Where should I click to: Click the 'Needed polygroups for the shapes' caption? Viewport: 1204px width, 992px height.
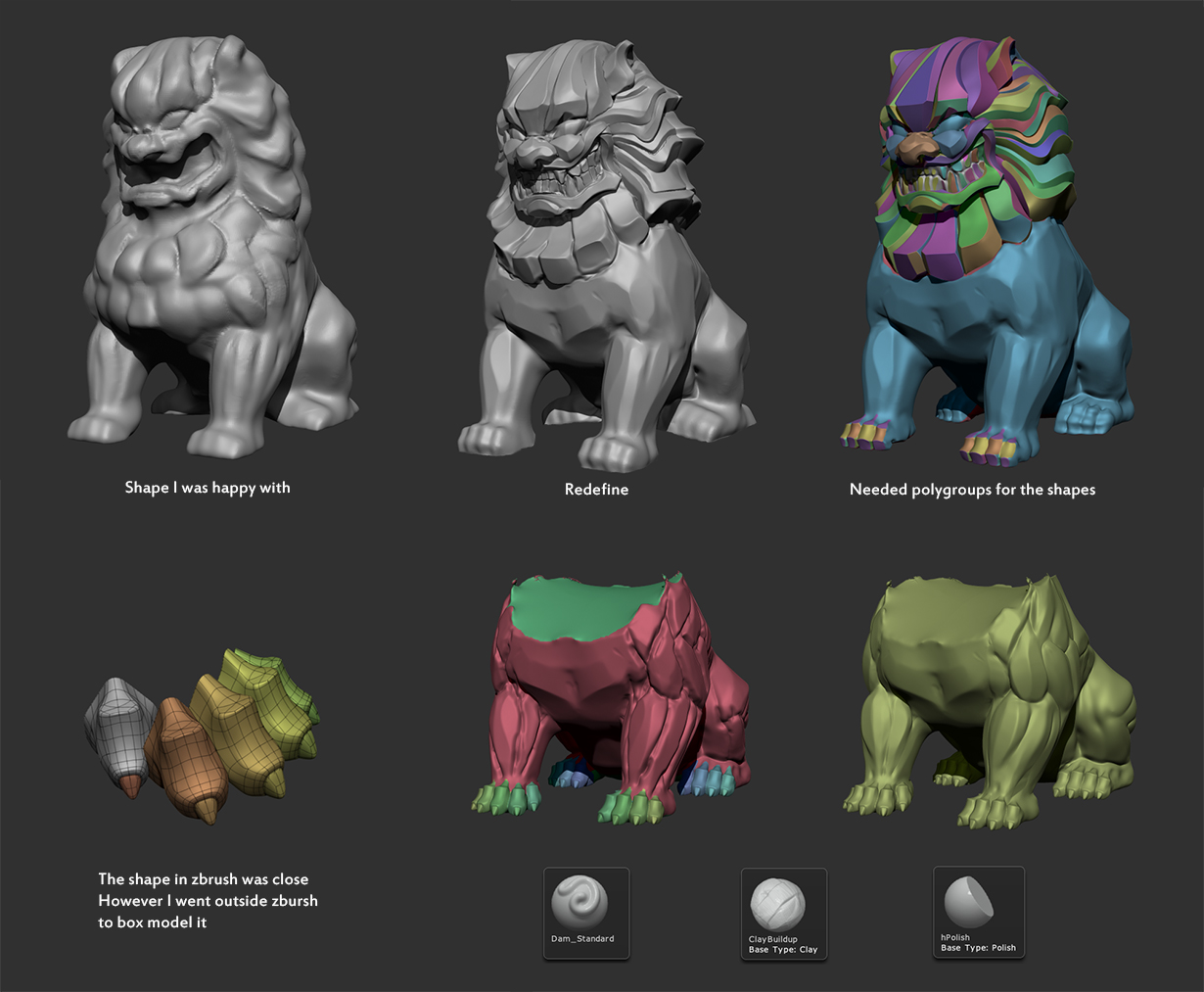pyautogui.click(x=972, y=490)
